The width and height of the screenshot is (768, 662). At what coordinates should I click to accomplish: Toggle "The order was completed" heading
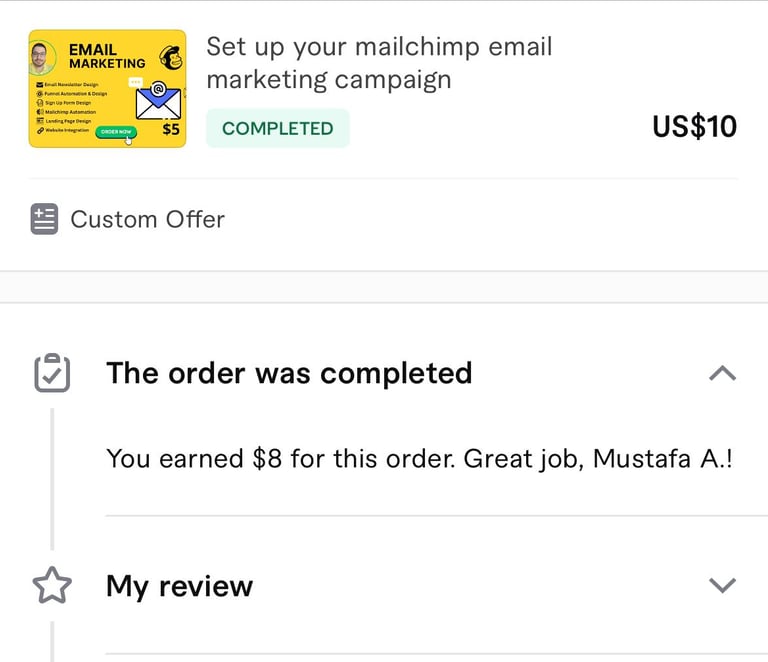[289, 373]
